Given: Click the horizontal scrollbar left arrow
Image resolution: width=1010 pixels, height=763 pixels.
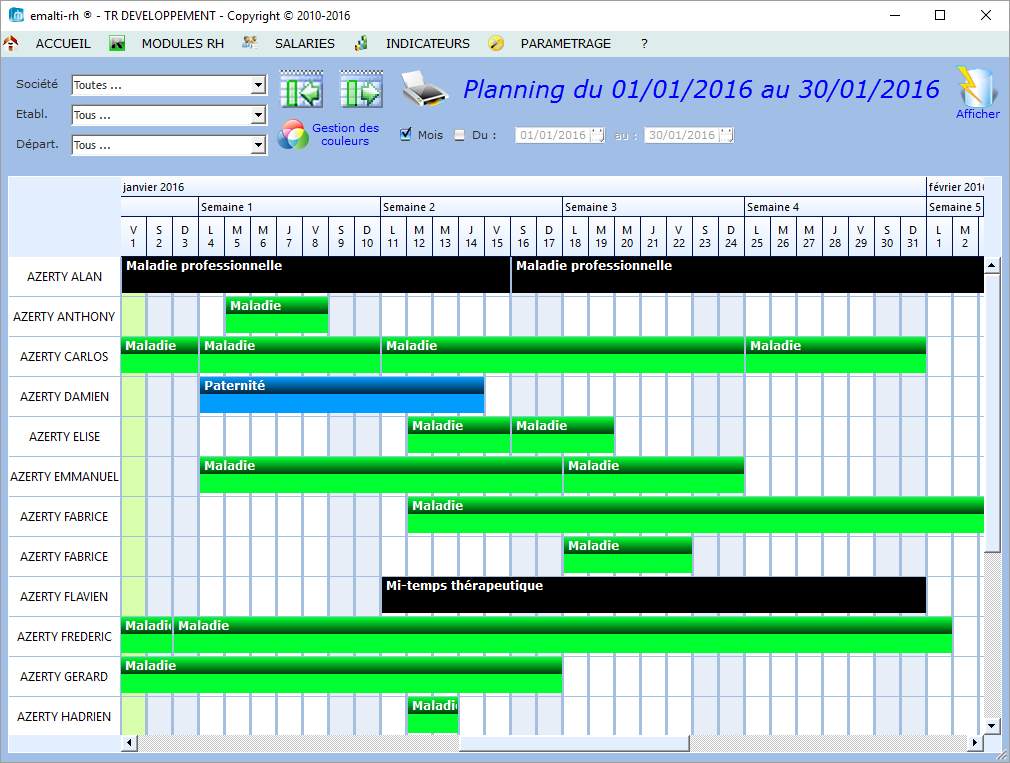Looking at the screenshot, I should click(x=129, y=743).
